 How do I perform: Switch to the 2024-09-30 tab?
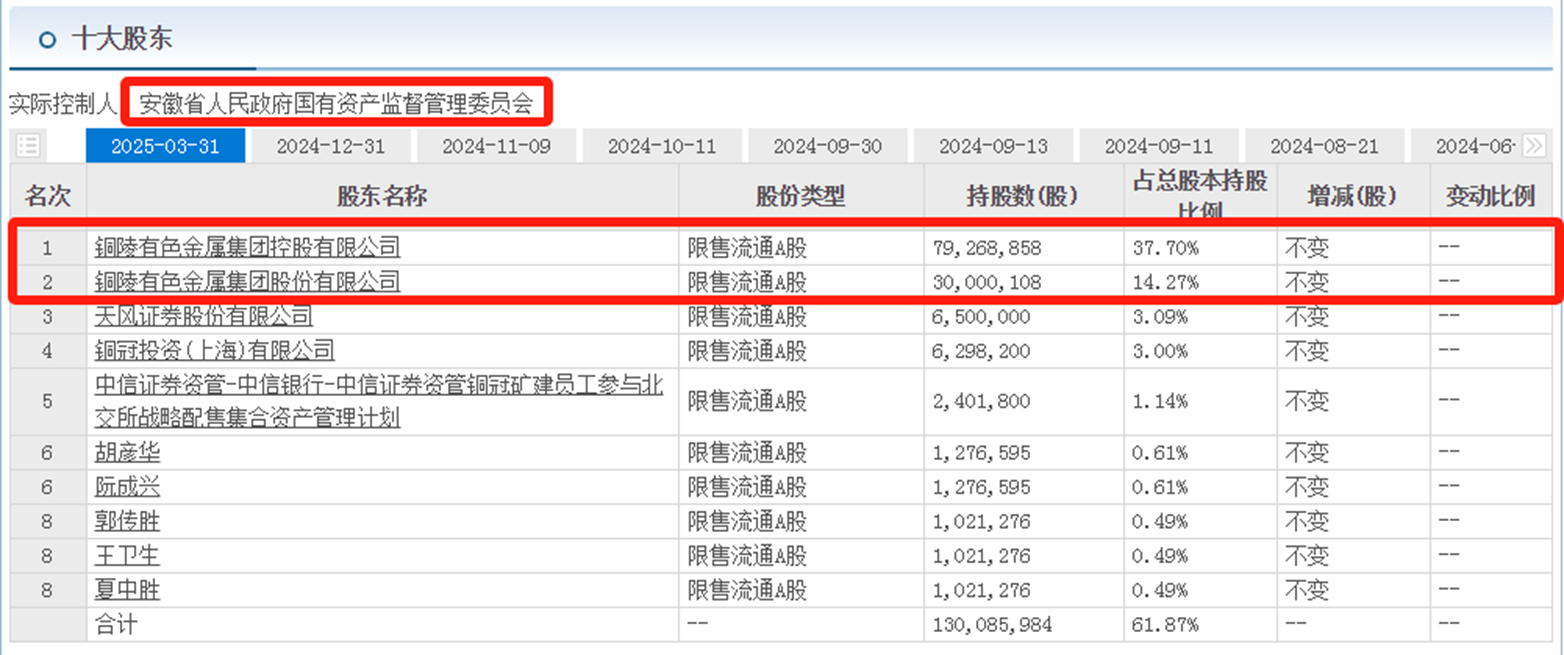tap(827, 146)
